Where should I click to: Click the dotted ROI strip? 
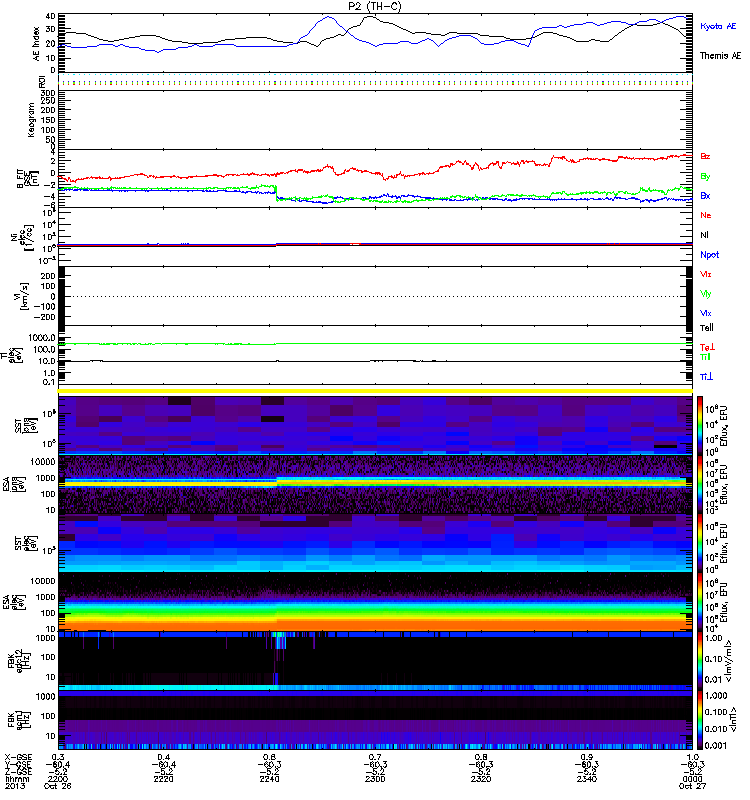pyautogui.click(x=375, y=82)
